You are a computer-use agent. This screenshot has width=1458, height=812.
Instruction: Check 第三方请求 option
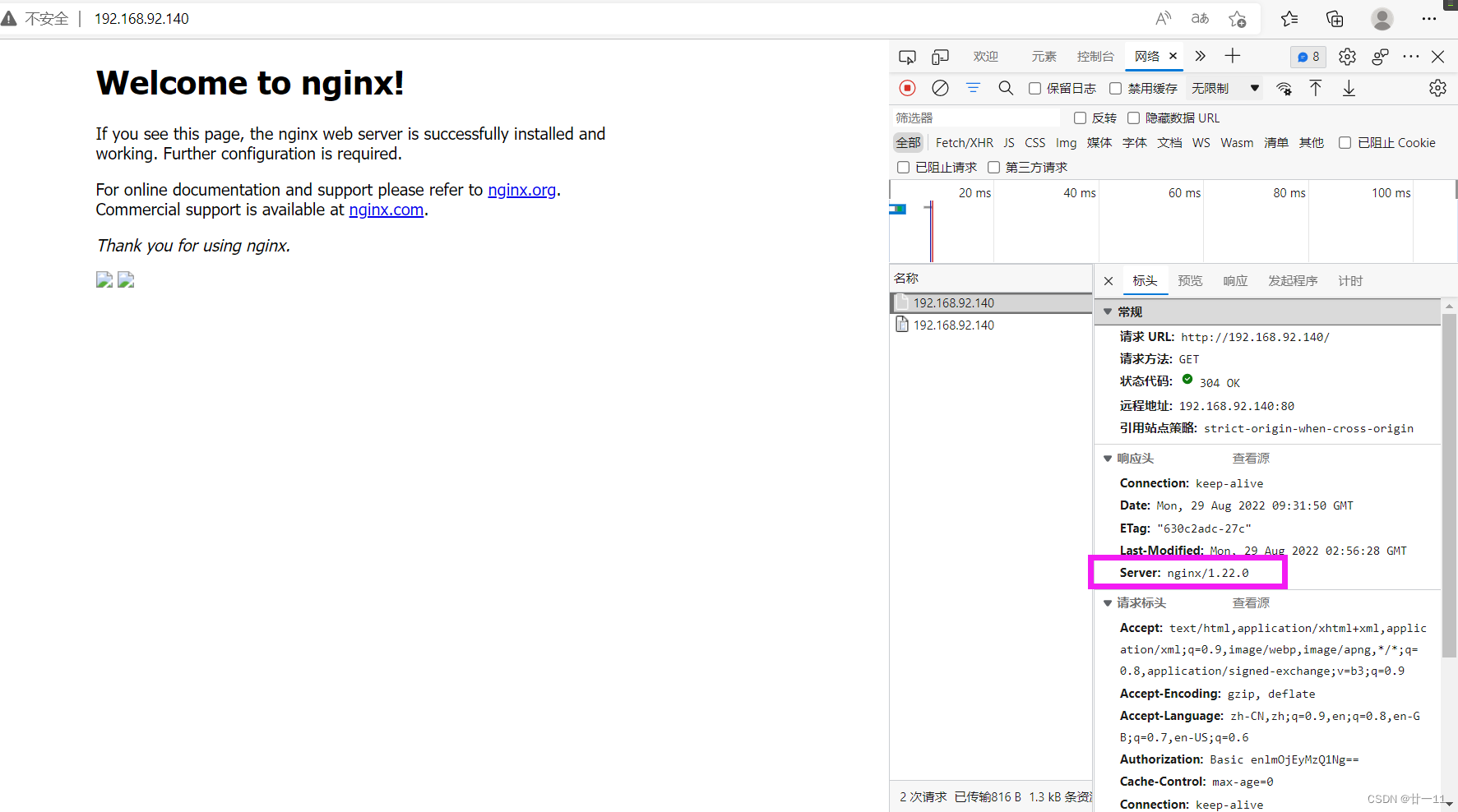point(993,167)
